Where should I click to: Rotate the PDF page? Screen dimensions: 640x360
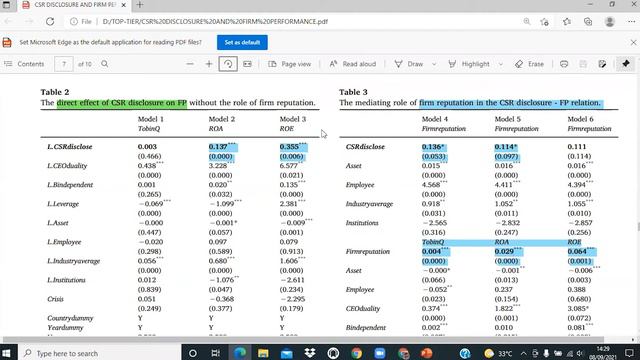coord(228,64)
